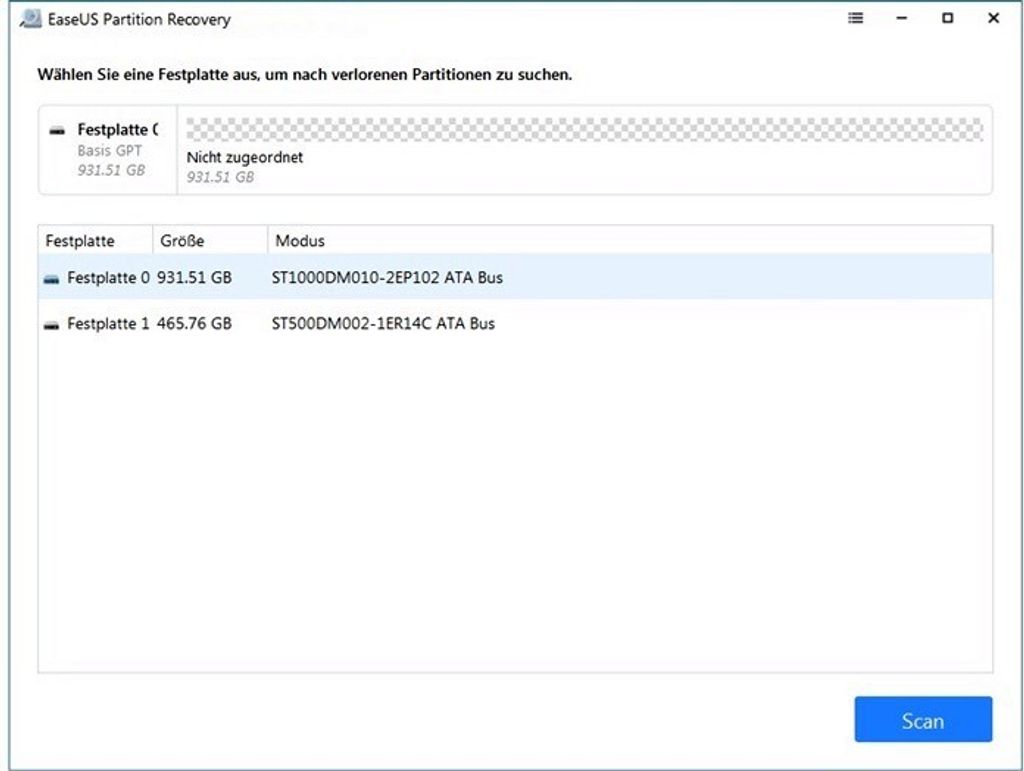Start the scan with the Scan button
This screenshot has height=771, width=1024.
point(922,720)
